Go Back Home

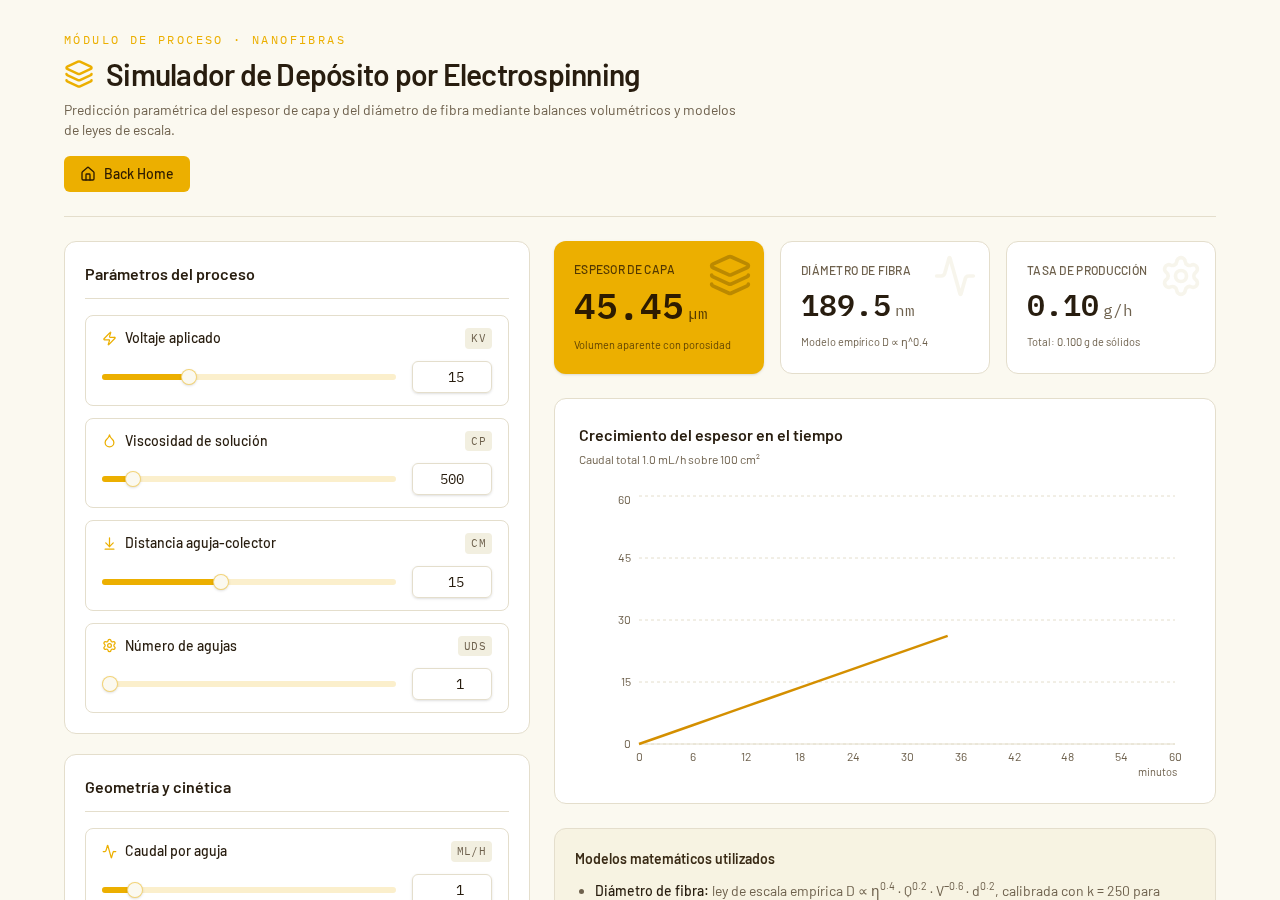(127, 174)
